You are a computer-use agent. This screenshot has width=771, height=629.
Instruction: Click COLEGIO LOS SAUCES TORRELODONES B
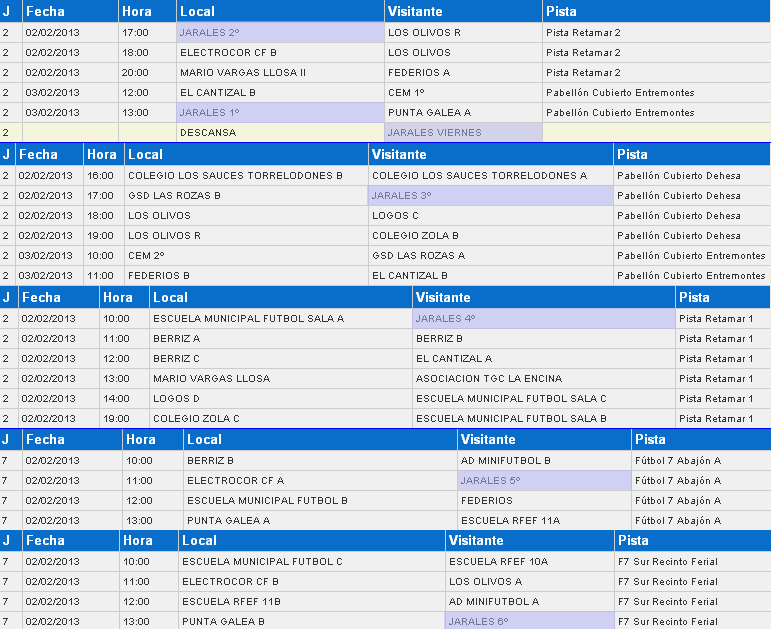tap(246, 176)
